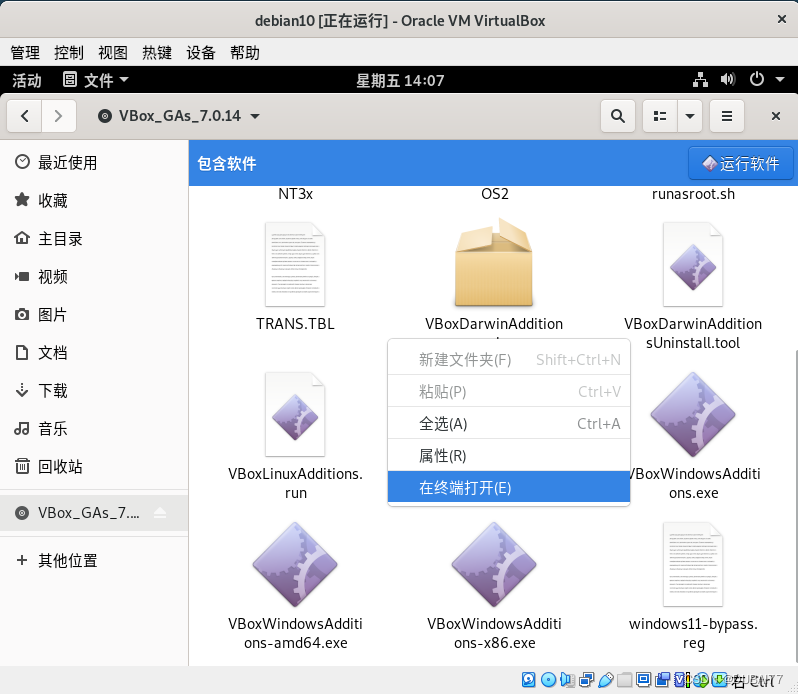Expand system menu arrow in top bar
This screenshot has width=798, height=694.
[x=780, y=79]
